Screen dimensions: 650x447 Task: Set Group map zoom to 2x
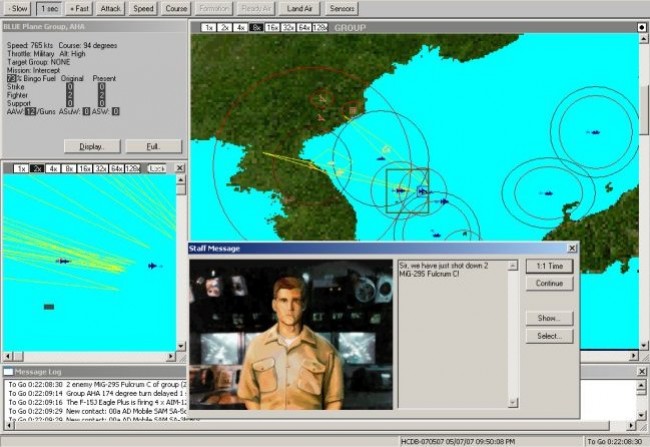(224, 28)
